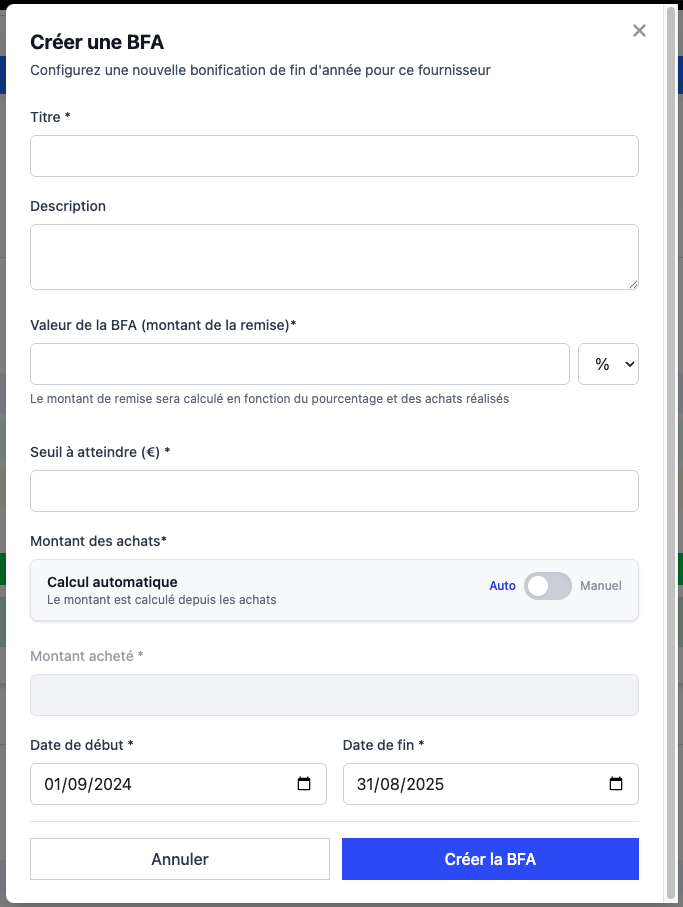
Task: Click the Seuil à atteindre field
Action: pos(334,491)
